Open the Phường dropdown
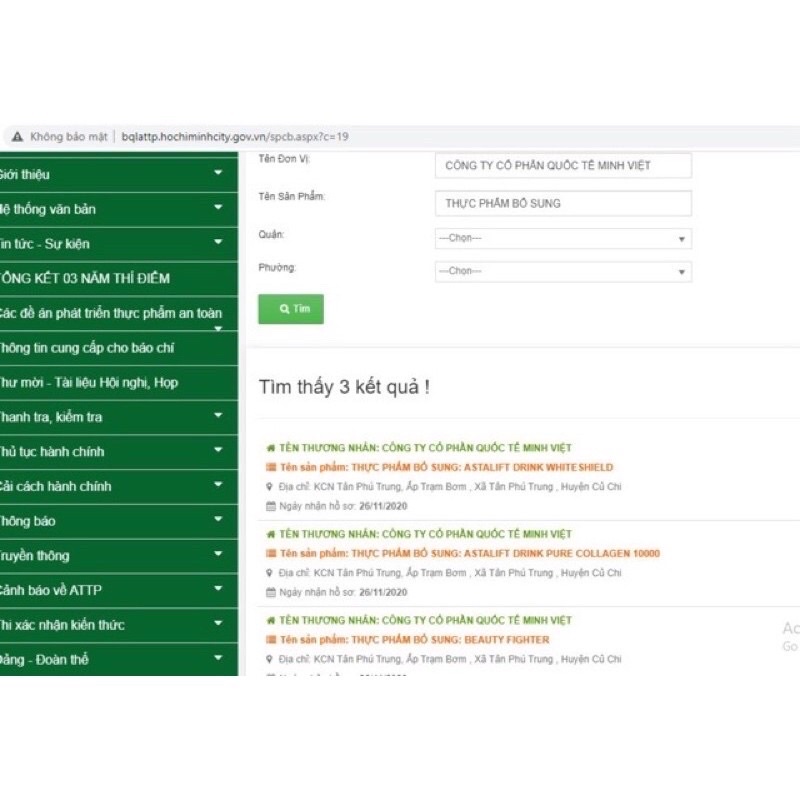 coord(563,271)
